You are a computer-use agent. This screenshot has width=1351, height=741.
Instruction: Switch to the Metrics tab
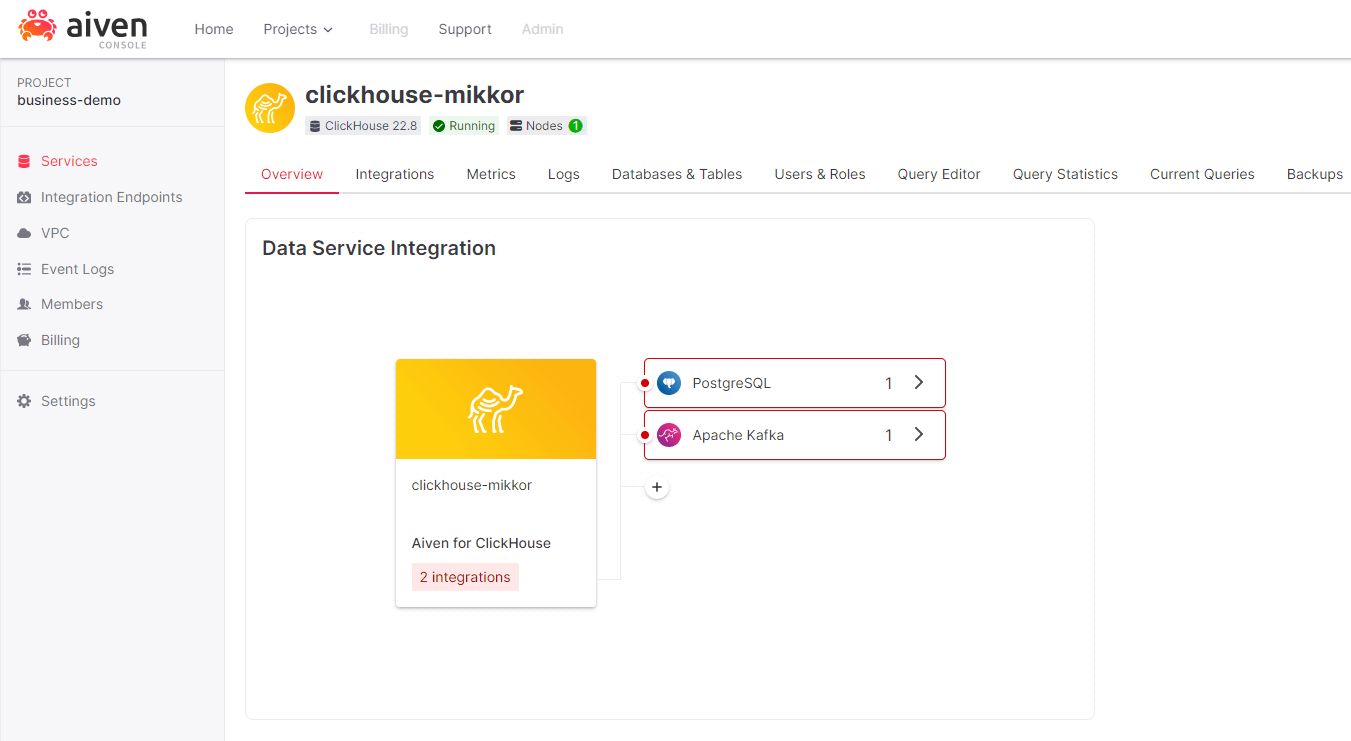pos(491,174)
